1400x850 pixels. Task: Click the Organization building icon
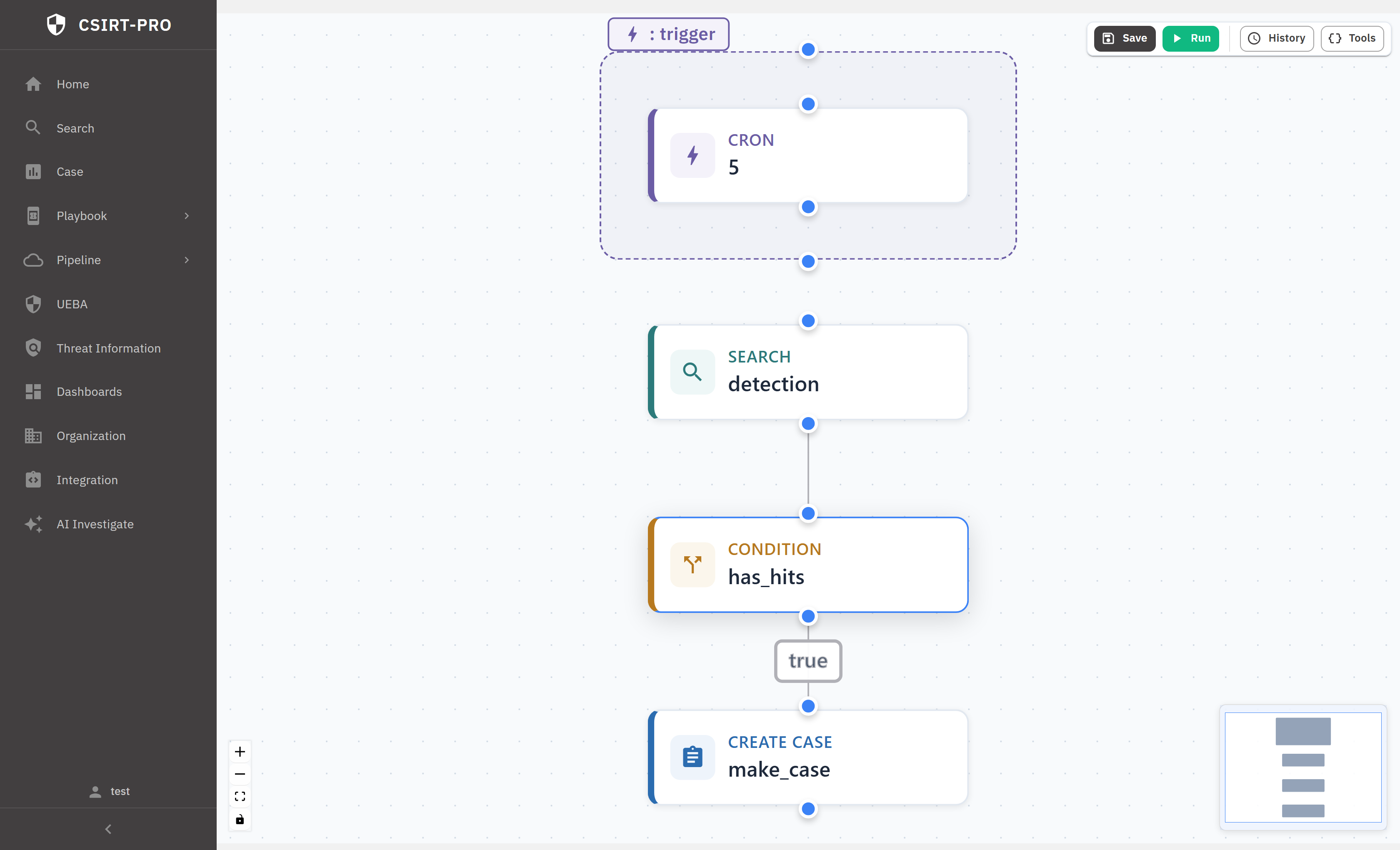click(33, 436)
